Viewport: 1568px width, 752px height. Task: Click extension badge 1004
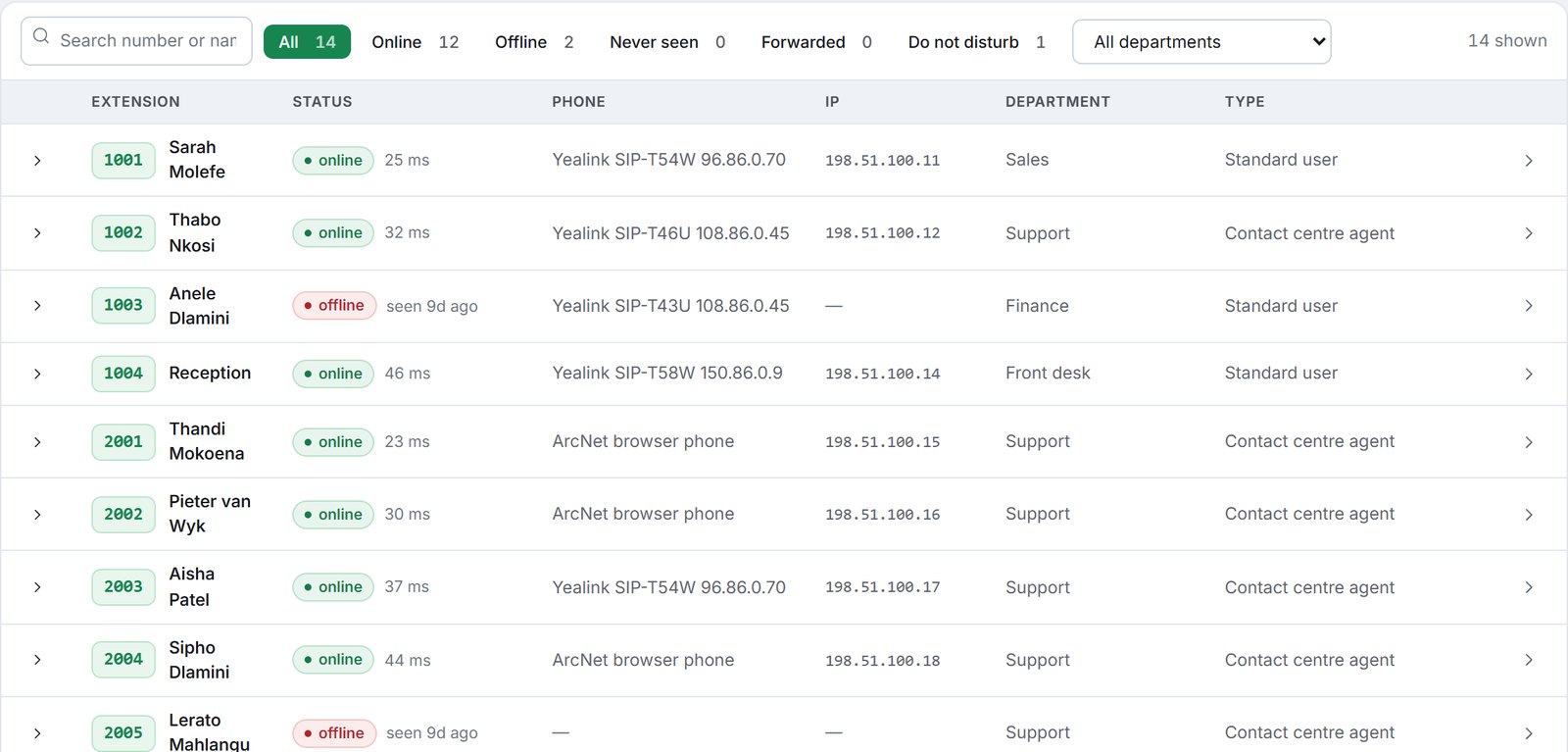[x=123, y=374]
